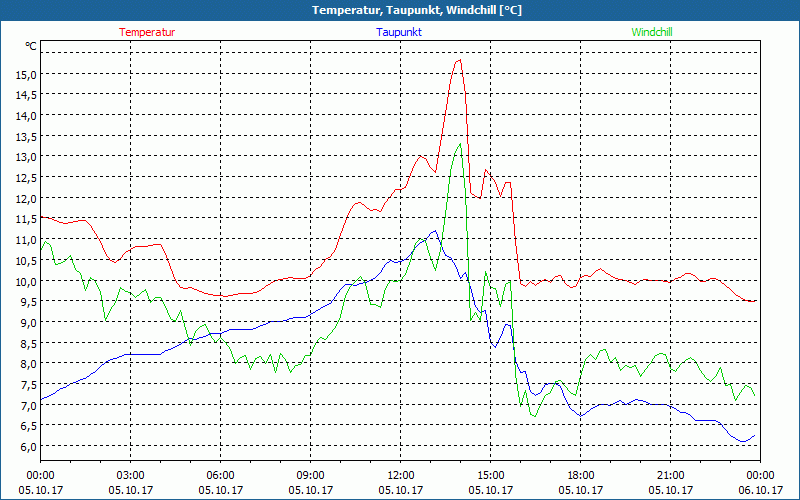Screen dimensions: 800x500
Task: Click the green Windchill legend label
Action: click(652, 32)
